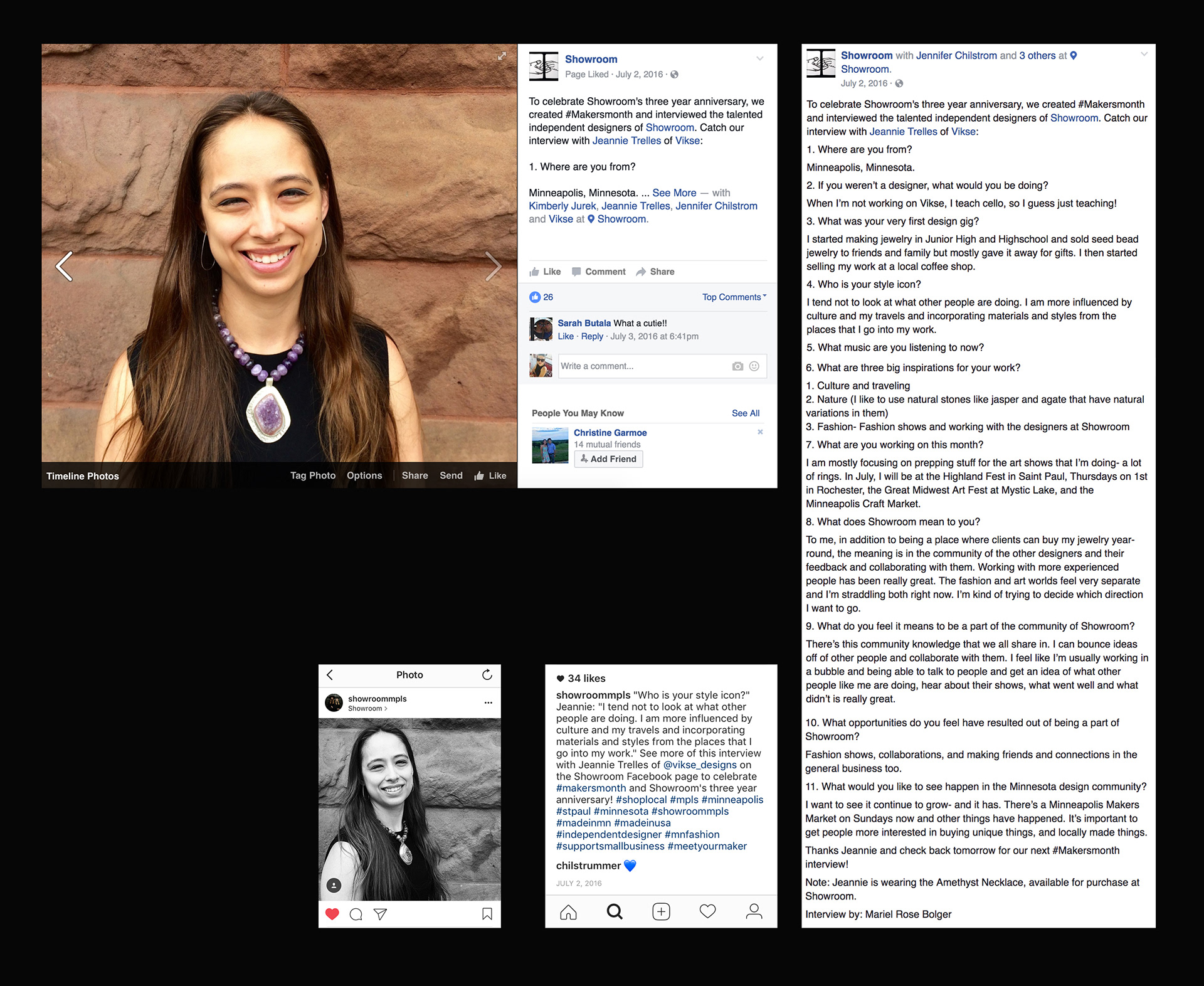Click See All in People You May Know

(746, 413)
